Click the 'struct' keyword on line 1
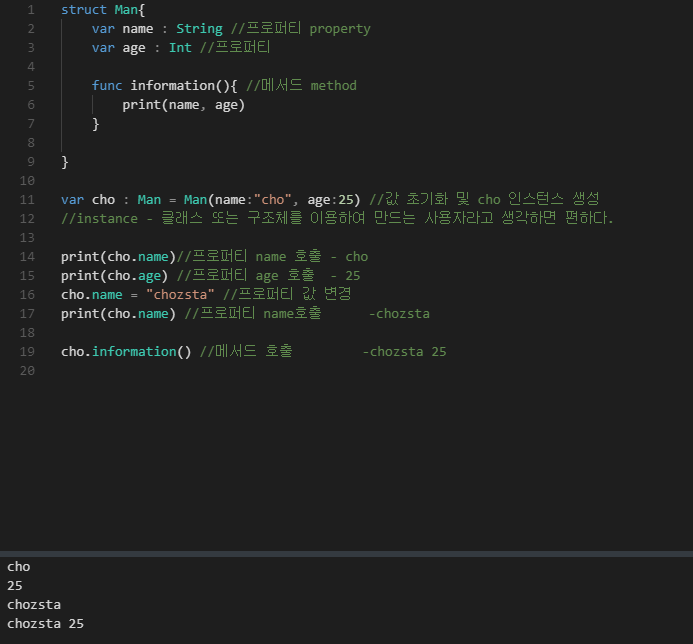The width and height of the screenshot is (693, 644). (x=84, y=10)
